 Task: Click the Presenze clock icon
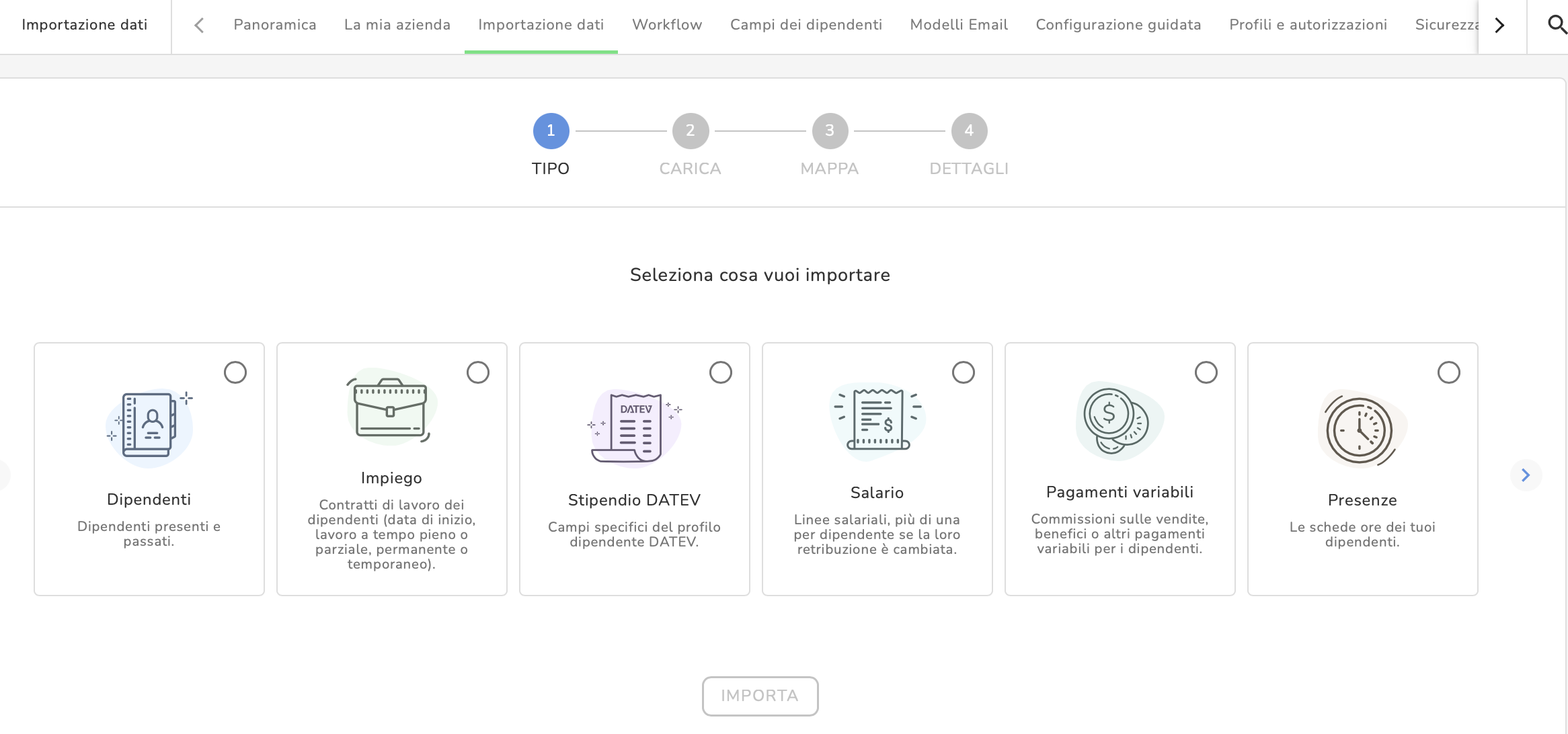click(x=1361, y=430)
